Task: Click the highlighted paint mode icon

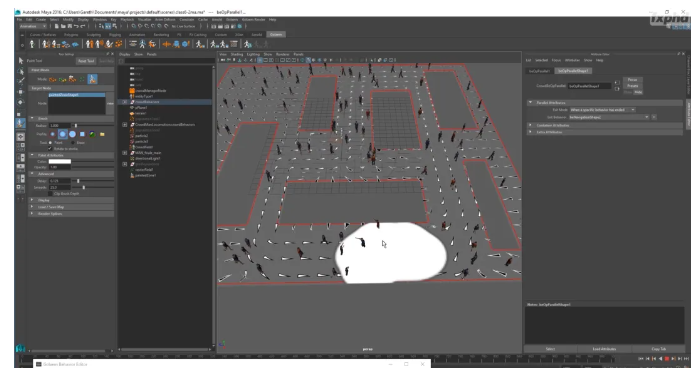Action: 92,79
